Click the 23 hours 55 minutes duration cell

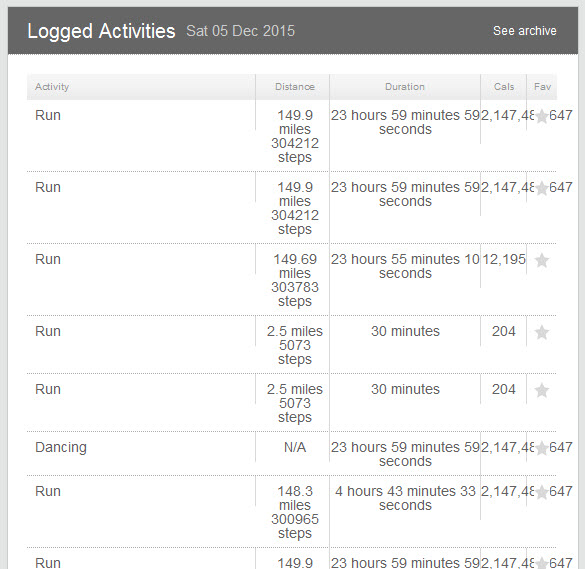click(405, 266)
